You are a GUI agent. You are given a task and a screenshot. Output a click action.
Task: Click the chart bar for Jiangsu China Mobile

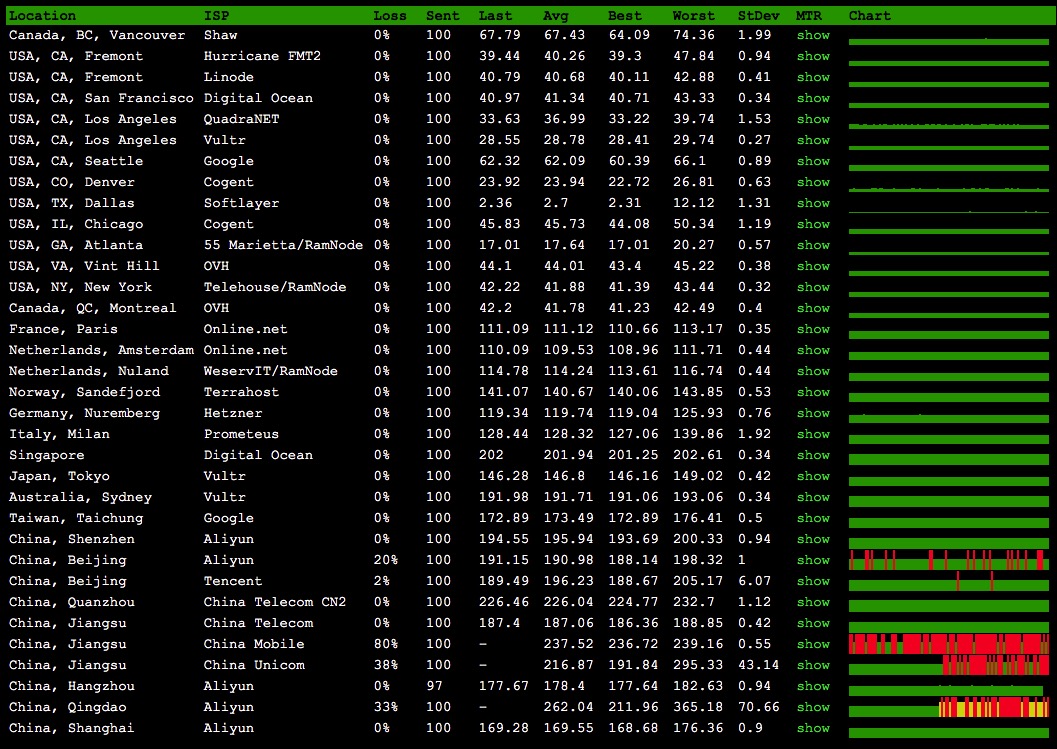point(948,644)
